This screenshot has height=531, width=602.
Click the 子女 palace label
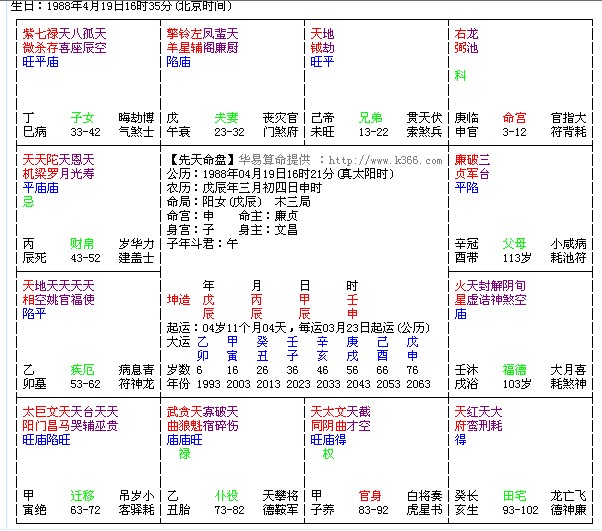click(82, 118)
